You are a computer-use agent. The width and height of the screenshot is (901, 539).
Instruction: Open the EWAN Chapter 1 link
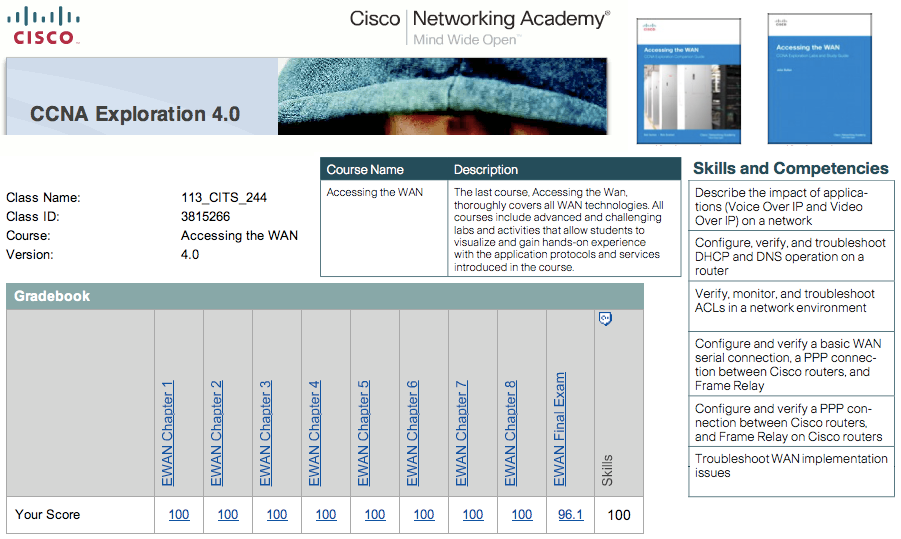167,433
